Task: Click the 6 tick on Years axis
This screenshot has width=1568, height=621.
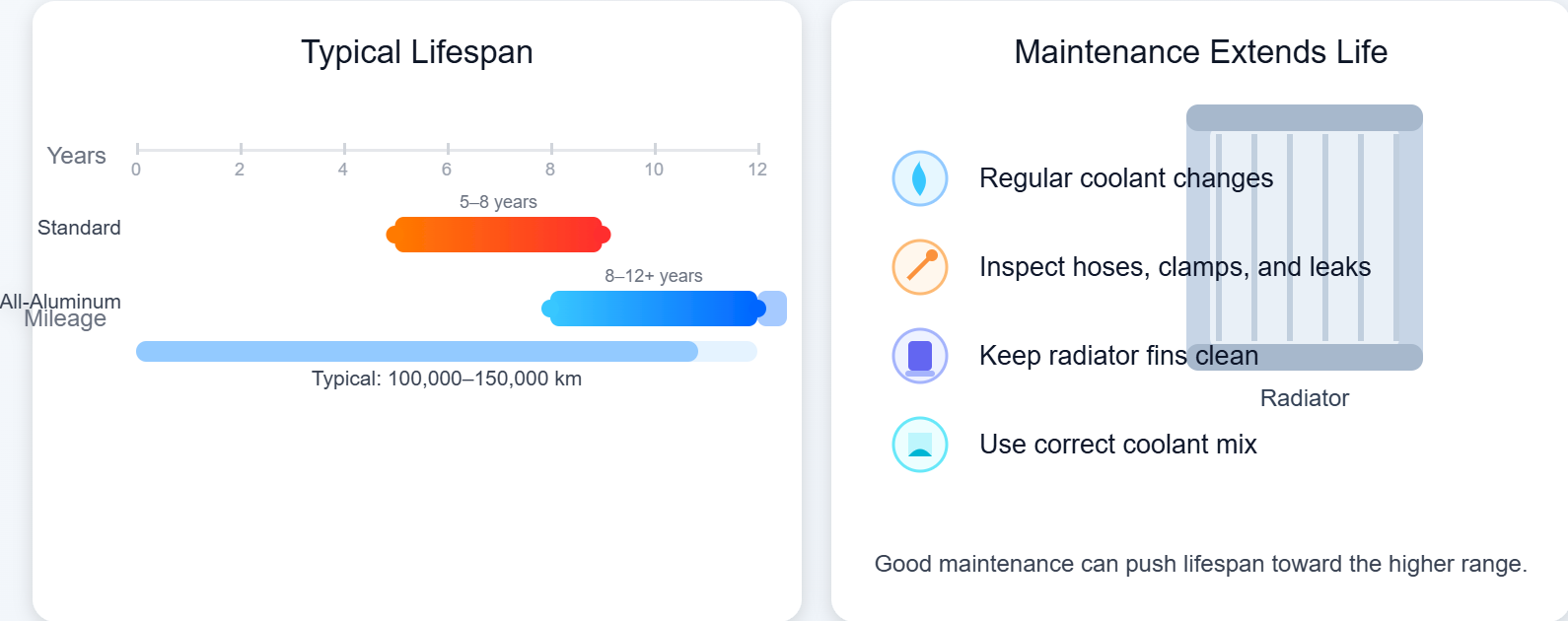Action: pos(447,151)
